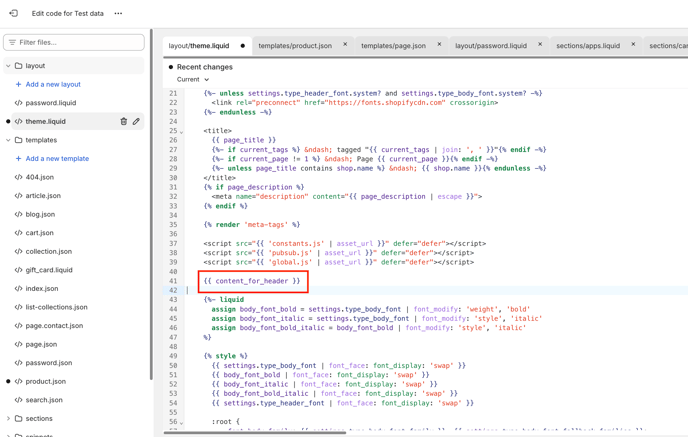Click the Edit code for Test data title
The image size is (688, 437).
click(x=68, y=14)
